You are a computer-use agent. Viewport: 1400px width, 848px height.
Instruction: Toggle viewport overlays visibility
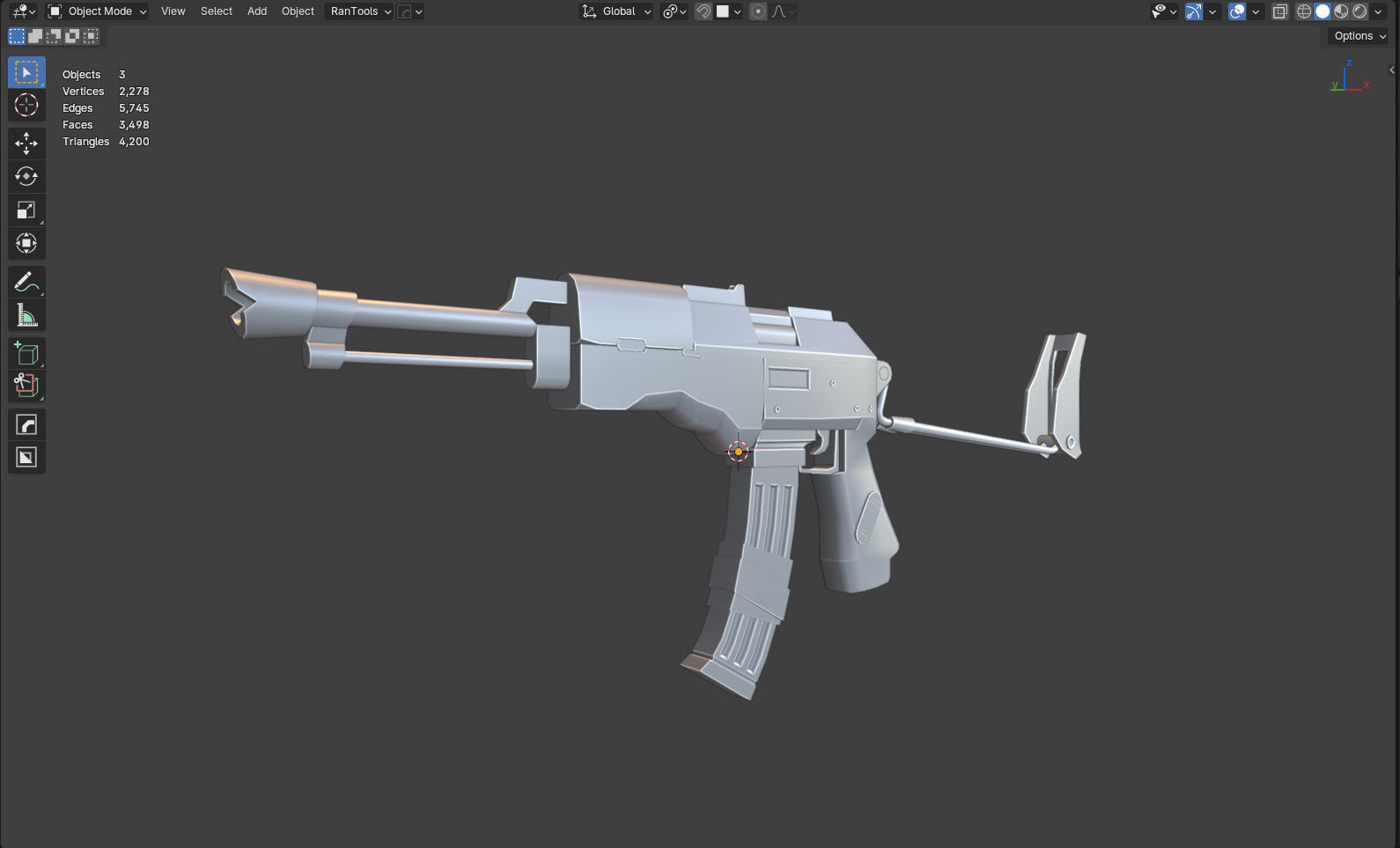1237,11
